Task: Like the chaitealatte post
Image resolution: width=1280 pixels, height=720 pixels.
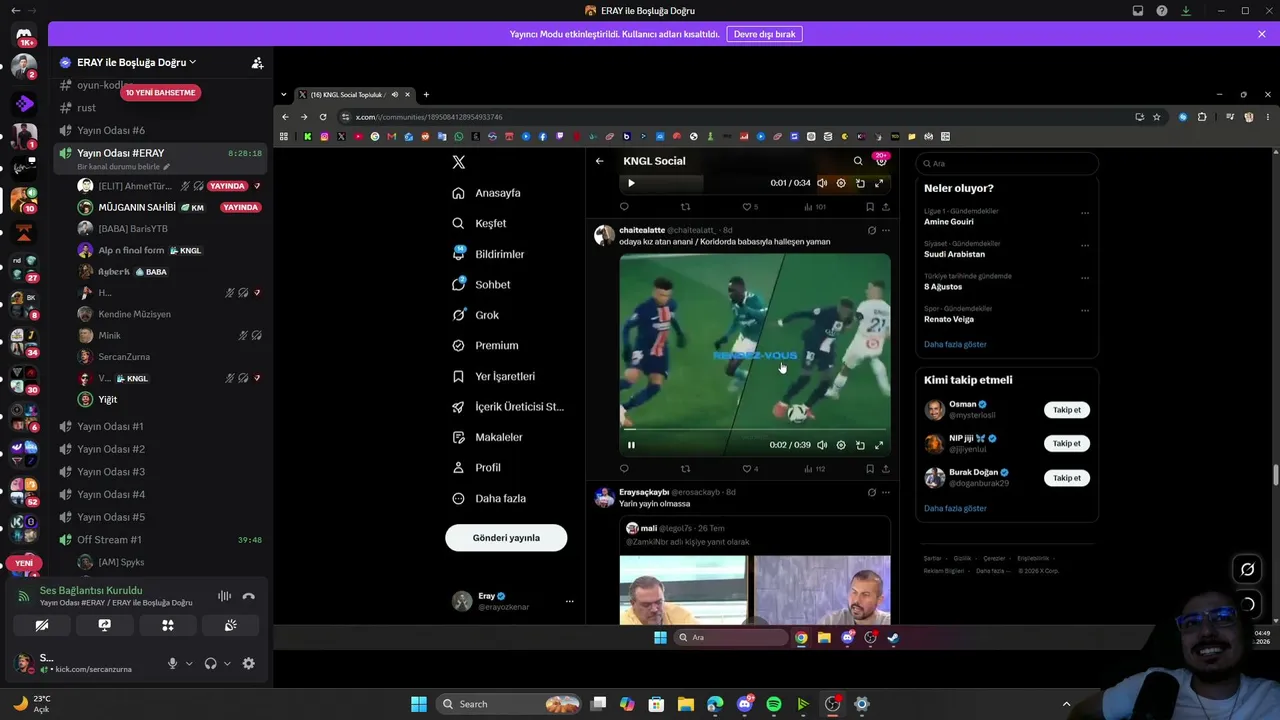Action: click(746, 469)
